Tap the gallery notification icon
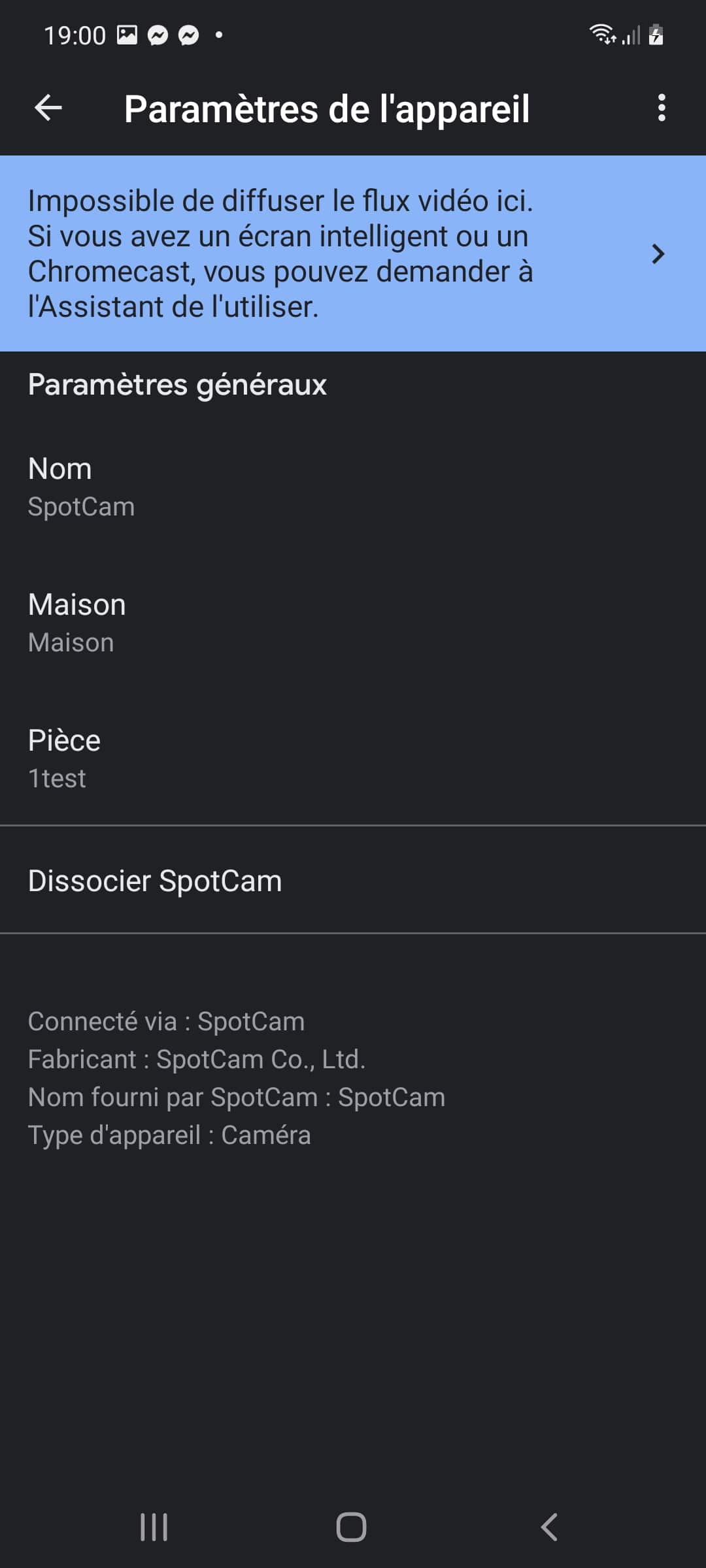 point(127,35)
